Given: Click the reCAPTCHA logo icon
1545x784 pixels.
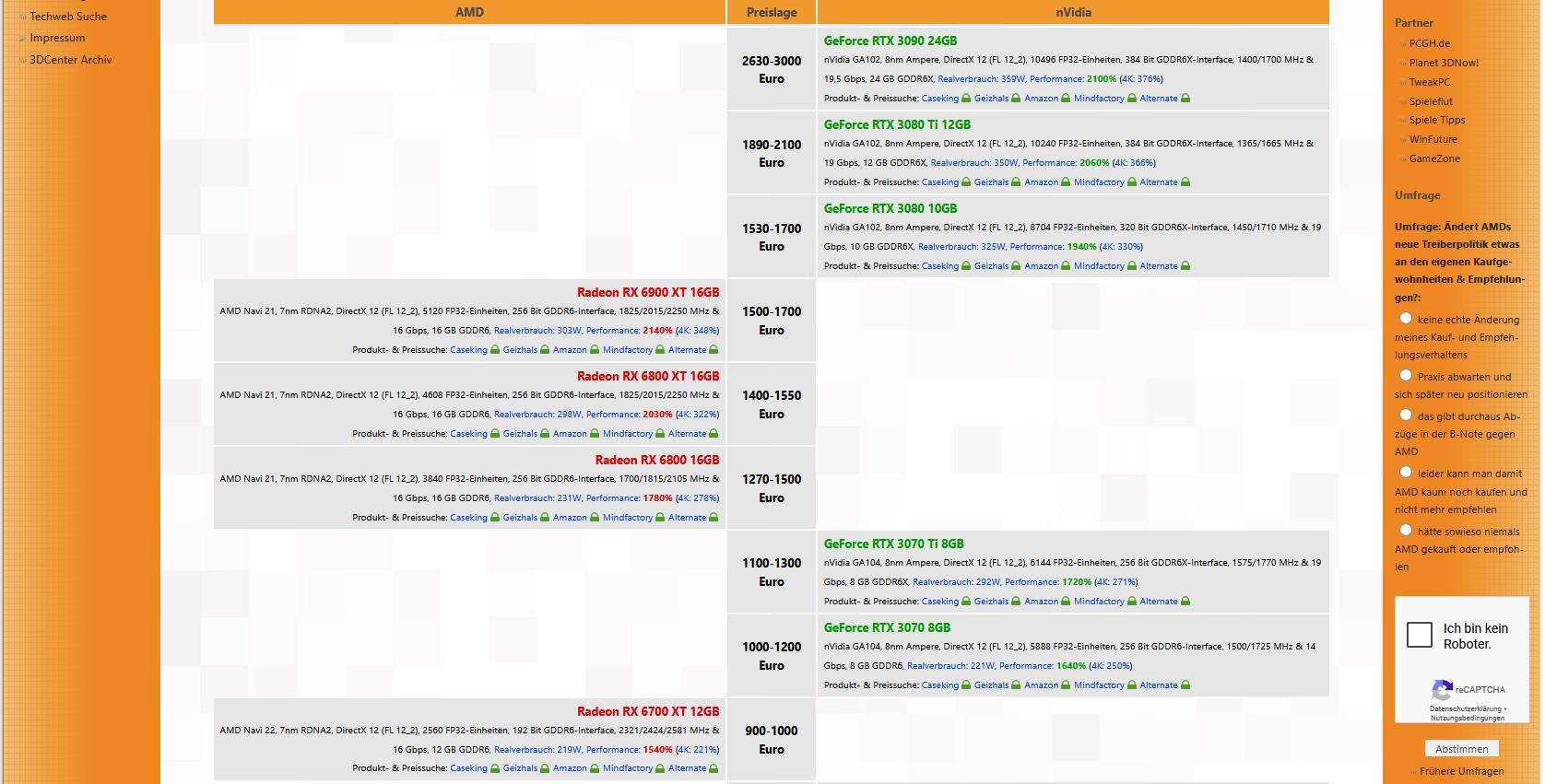Looking at the screenshot, I should (x=1442, y=690).
